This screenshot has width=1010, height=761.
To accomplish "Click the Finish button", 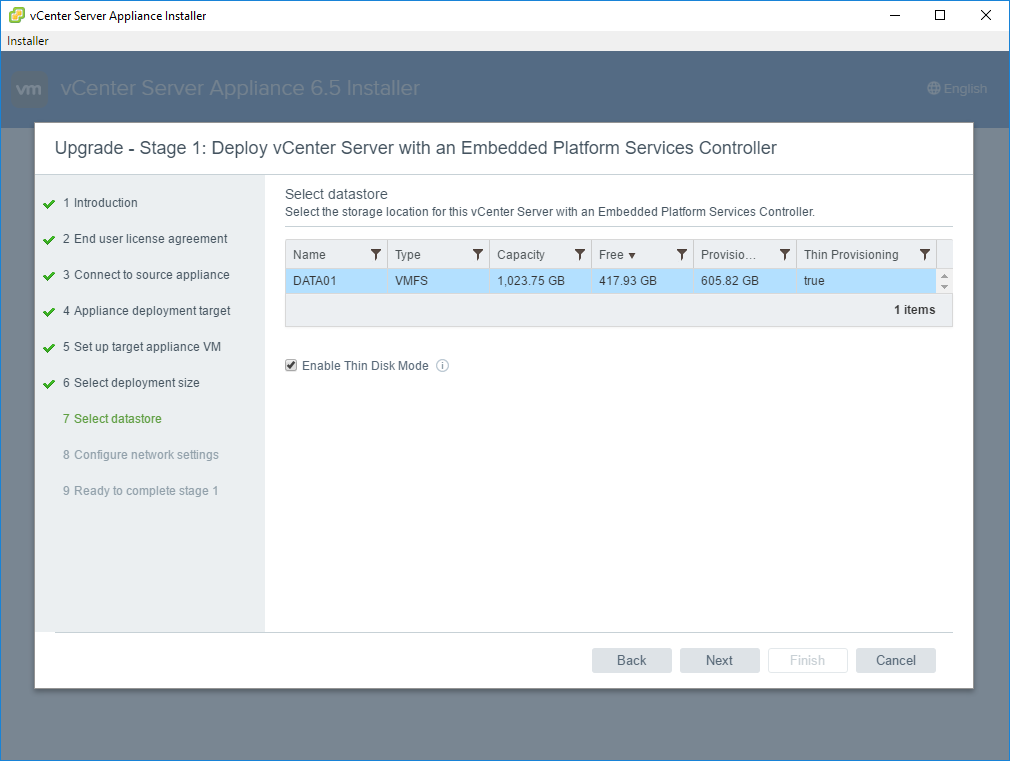I will 808,660.
